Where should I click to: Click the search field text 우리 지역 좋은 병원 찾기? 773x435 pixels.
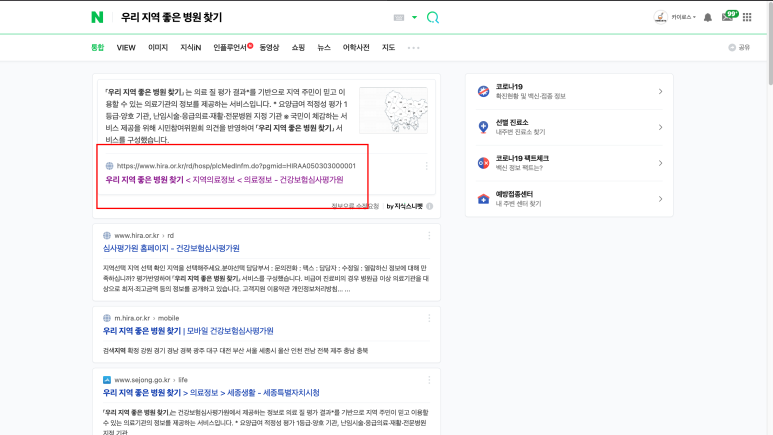pos(172,17)
